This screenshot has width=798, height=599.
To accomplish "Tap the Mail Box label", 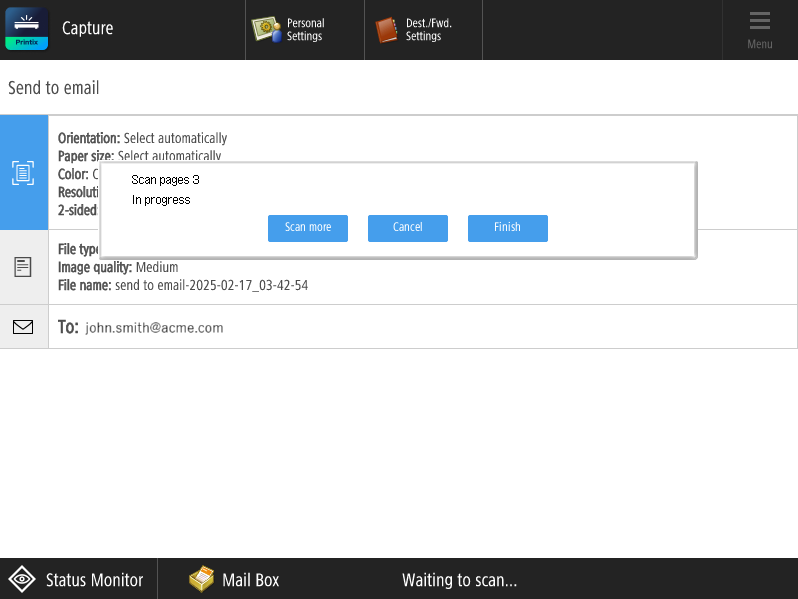I will (250, 580).
